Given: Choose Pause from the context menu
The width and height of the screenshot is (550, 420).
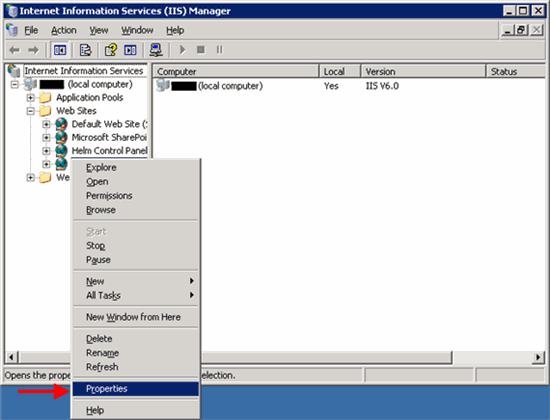Looking at the screenshot, I should [x=136, y=260].
